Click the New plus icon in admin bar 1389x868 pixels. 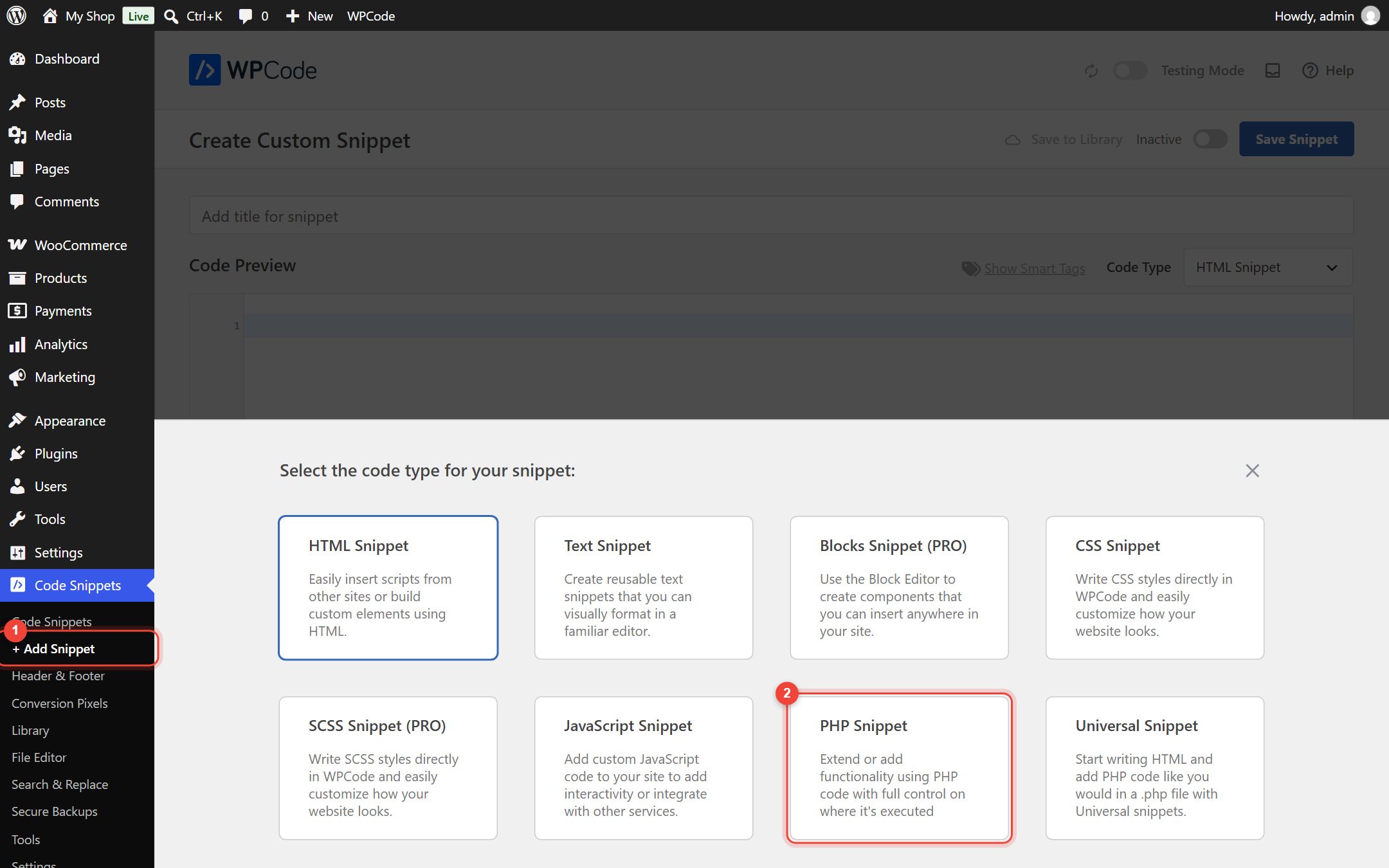293,16
